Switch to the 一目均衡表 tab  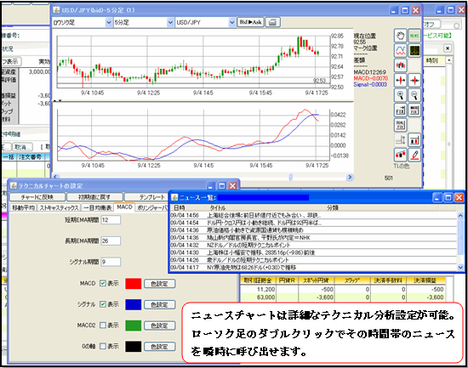(97, 208)
